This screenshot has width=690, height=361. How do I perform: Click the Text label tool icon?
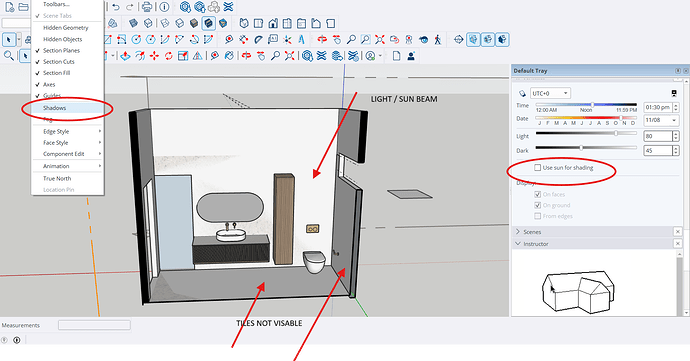pos(273,40)
